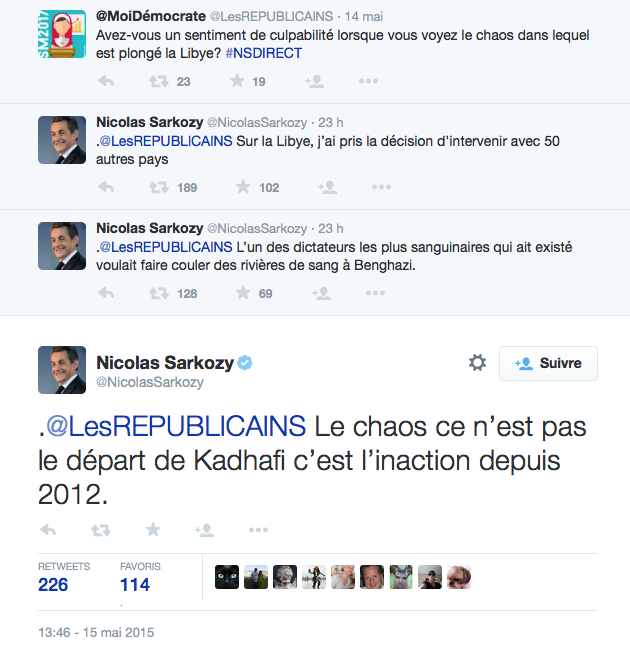The height and width of the screenshot is (654, 630).
Task: Open more options on main tweet
Action: coord(257,530)
